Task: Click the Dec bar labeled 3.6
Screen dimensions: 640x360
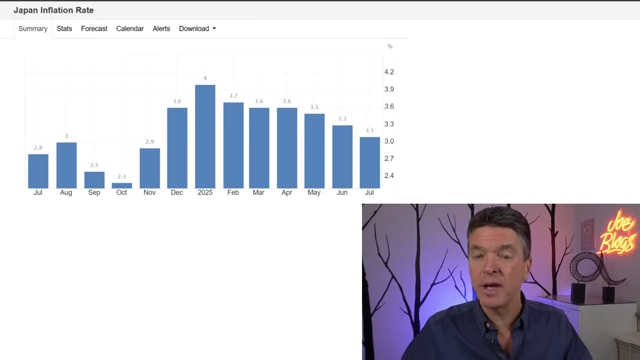Action: pos(177,148)
